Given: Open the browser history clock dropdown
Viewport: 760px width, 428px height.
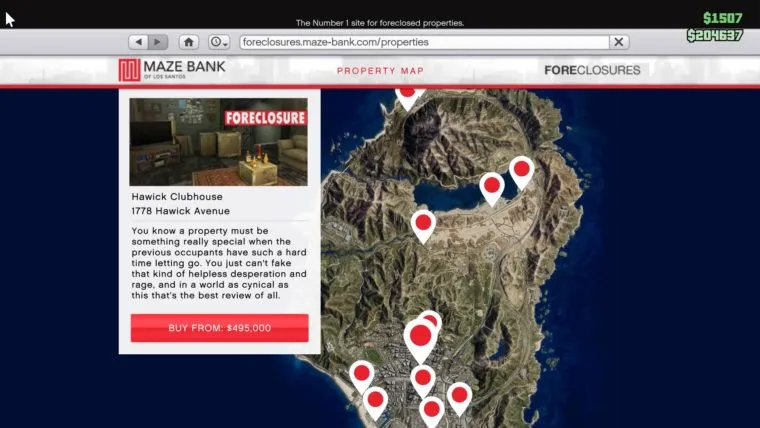Looking at the screenshot, I should pyautogui.click(x=219, y=42).
